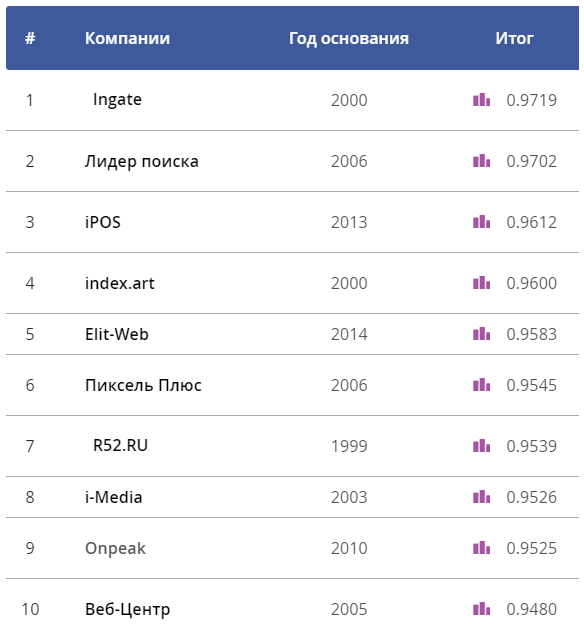Image resolution: width=584 pixels, height=638 pixels.
Task: Open the i-Media company link
Action: pos(114,497)
